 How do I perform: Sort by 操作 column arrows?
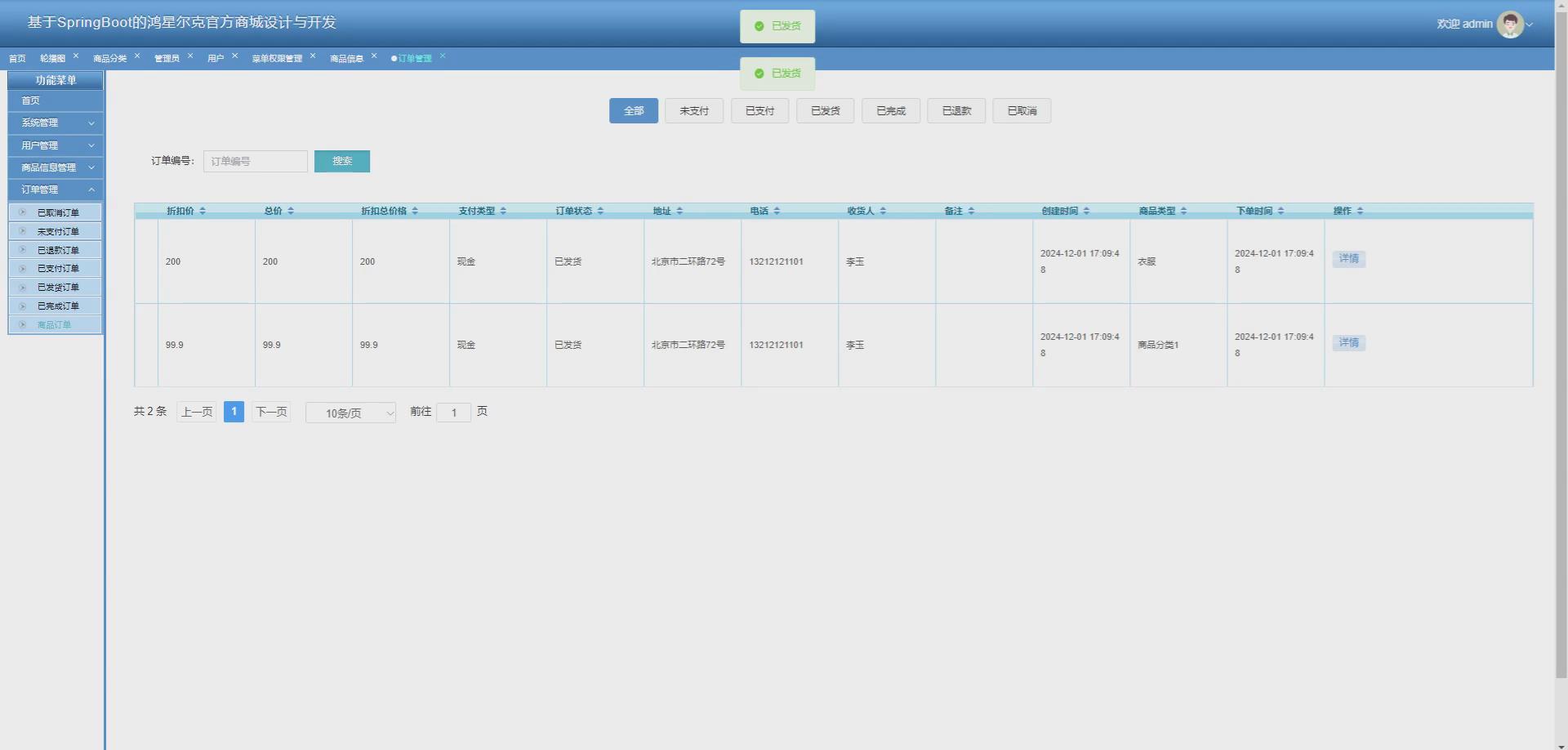tap(1360, 211)
